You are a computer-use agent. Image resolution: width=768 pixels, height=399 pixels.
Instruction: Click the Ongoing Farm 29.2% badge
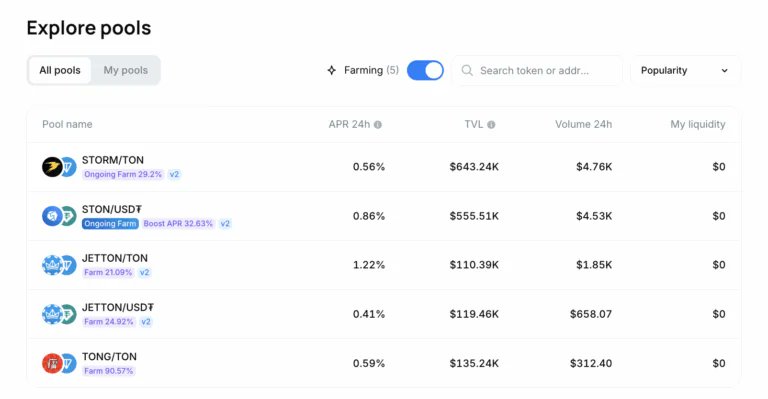[123, 174]
